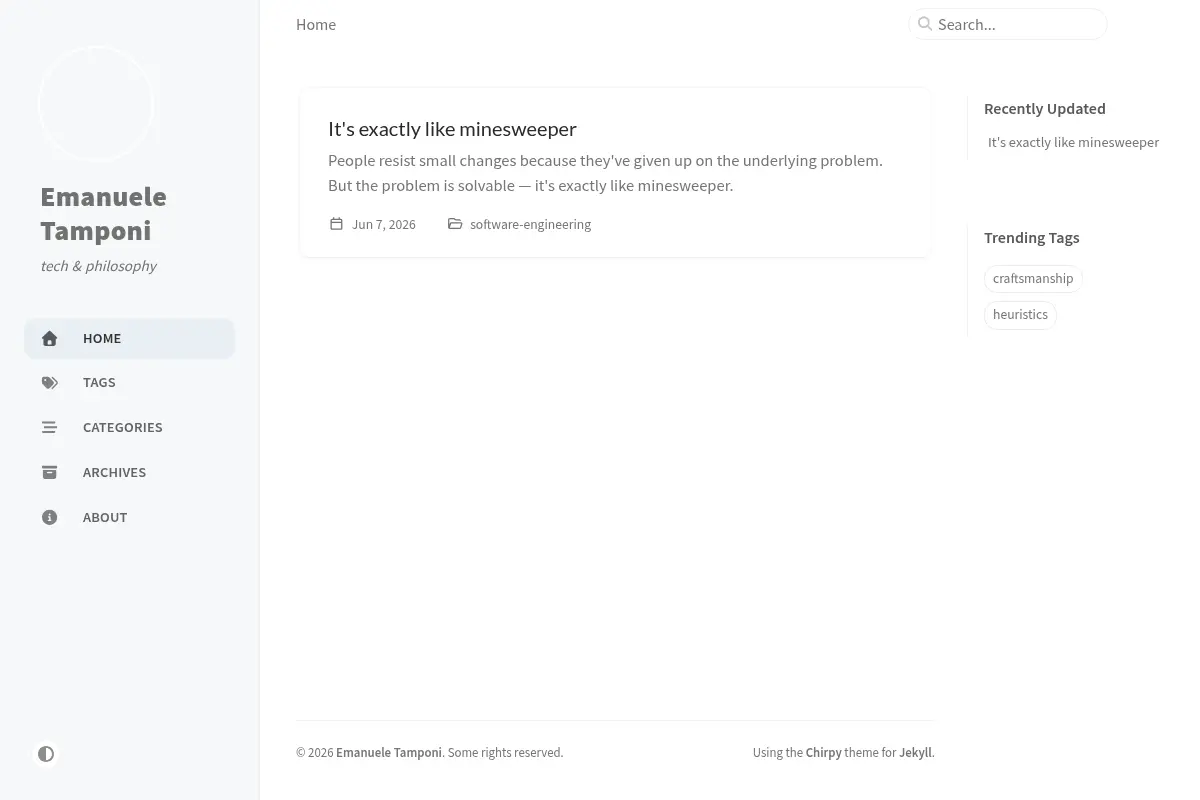
Task: Click the calendar icon beside Jun 7, 2026
Action: pos(337,224)
